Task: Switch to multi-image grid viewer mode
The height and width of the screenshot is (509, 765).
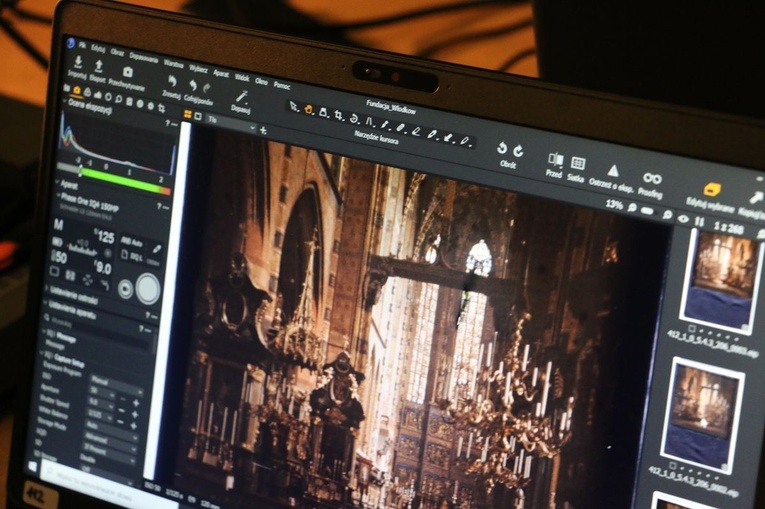Action: pos(187,114)
